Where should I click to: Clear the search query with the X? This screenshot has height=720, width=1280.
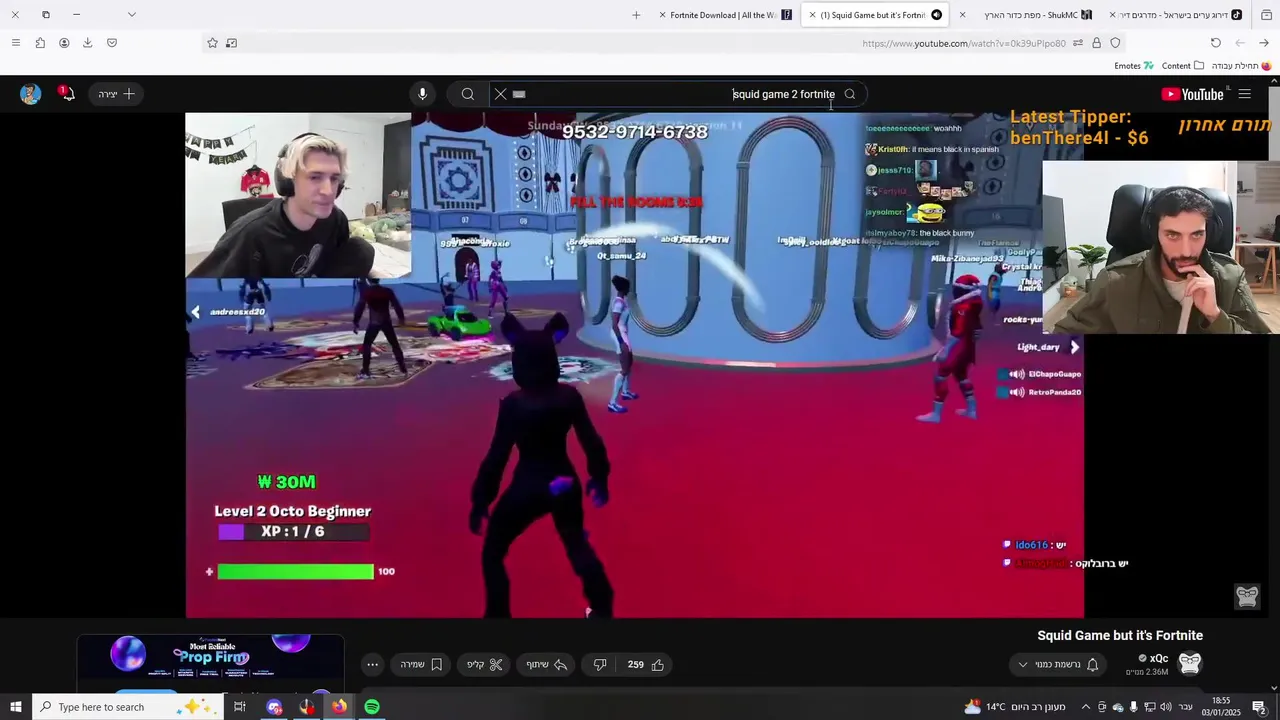[500, 94]
